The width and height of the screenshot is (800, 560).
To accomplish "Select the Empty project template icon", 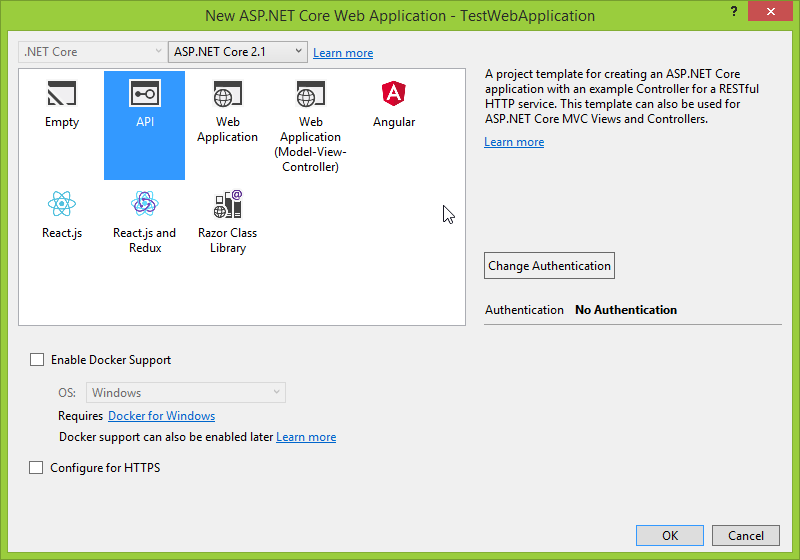I will (x=62, y=93).
